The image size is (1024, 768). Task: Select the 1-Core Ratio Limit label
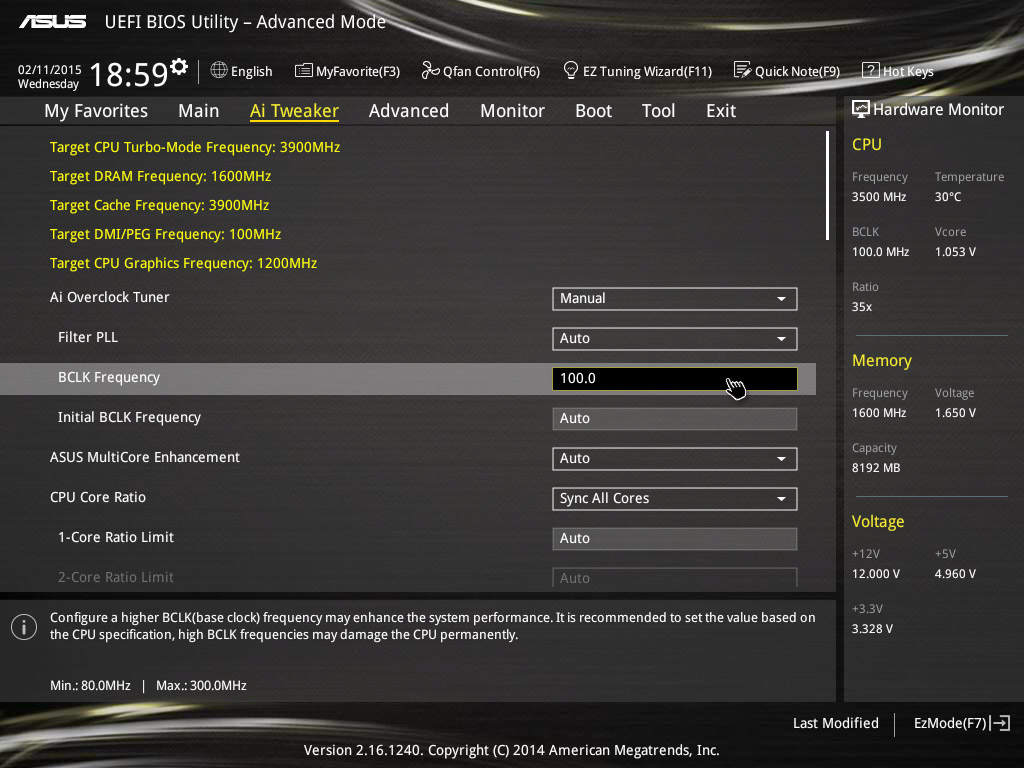point(116,537)
